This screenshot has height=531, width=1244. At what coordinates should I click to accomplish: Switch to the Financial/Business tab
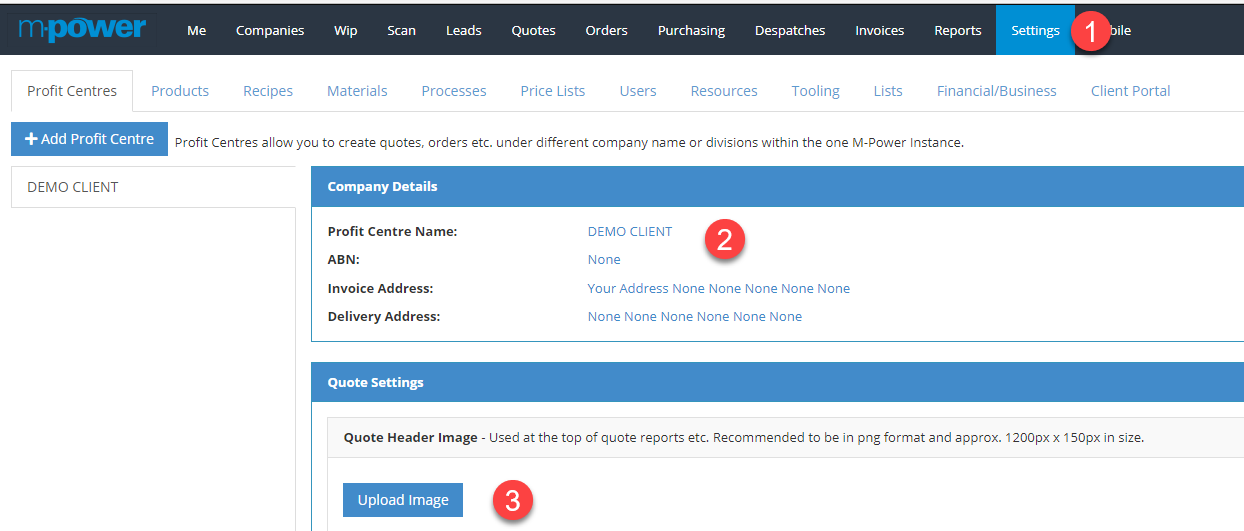[x=996, y=90]
